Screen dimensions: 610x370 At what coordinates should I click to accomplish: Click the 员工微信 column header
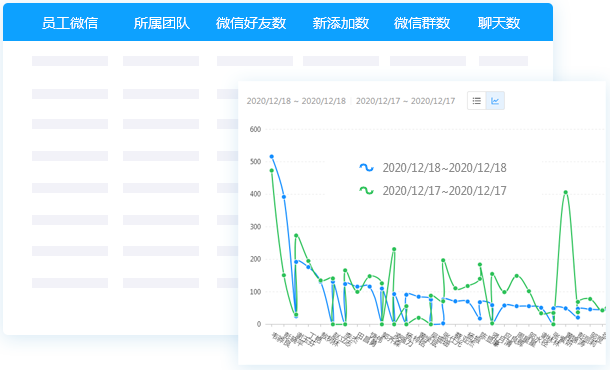pos(70,23)
